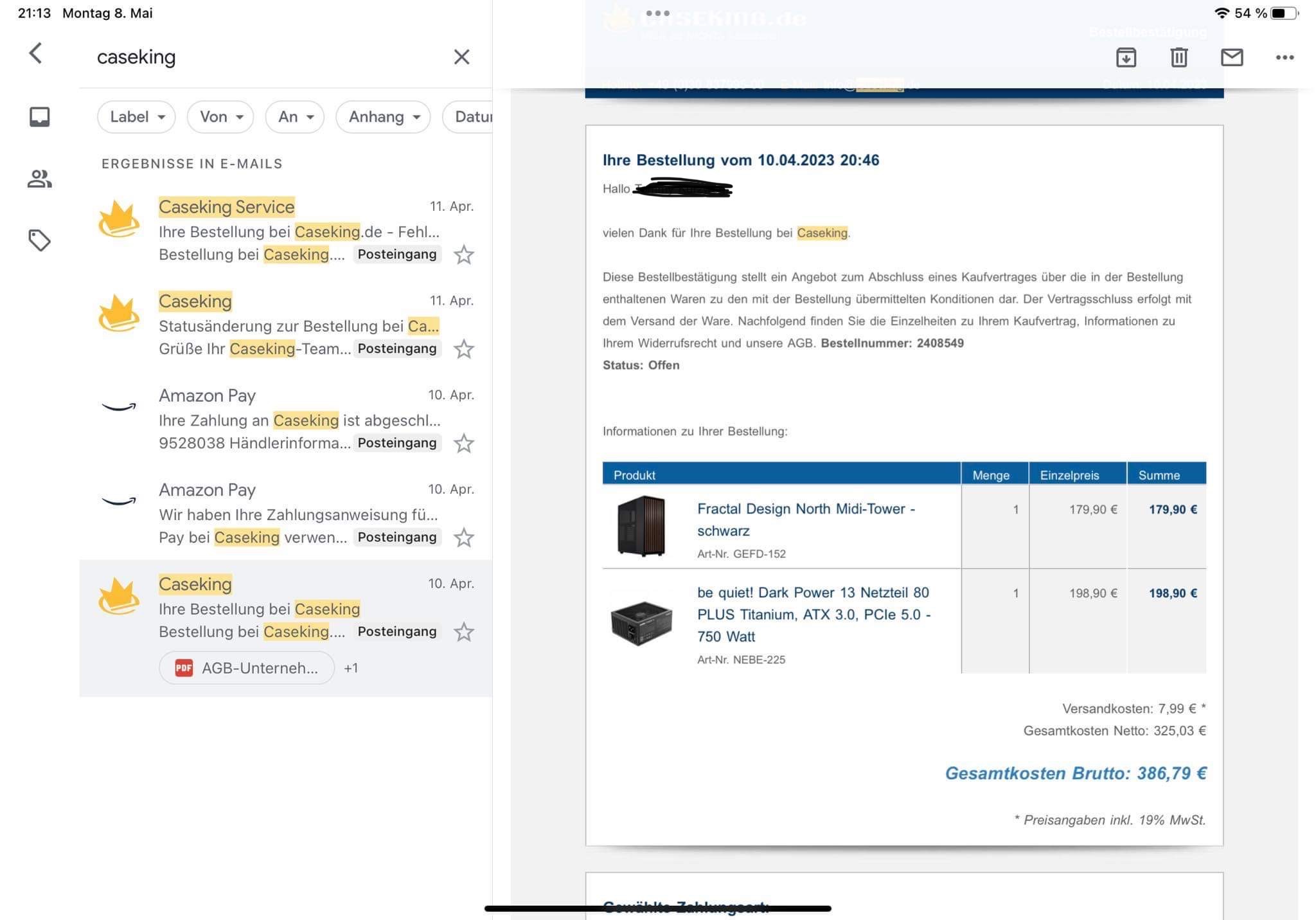Tap the back arrow next to search
The height and width of the screenshot is (920, 1316).
pyautogui.click(x=36, y=53)
